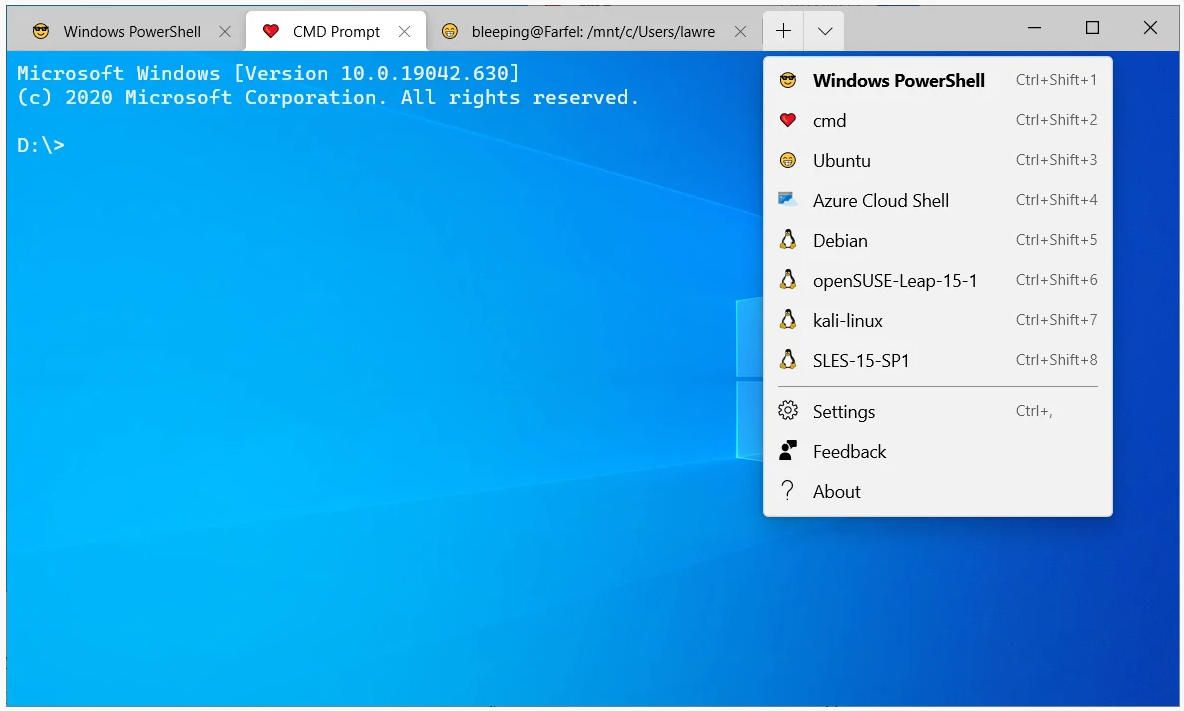Close the Windows PowerShell tab
Image resolution: width=1184 pixels, height=711 pixels.
point(225,32)
